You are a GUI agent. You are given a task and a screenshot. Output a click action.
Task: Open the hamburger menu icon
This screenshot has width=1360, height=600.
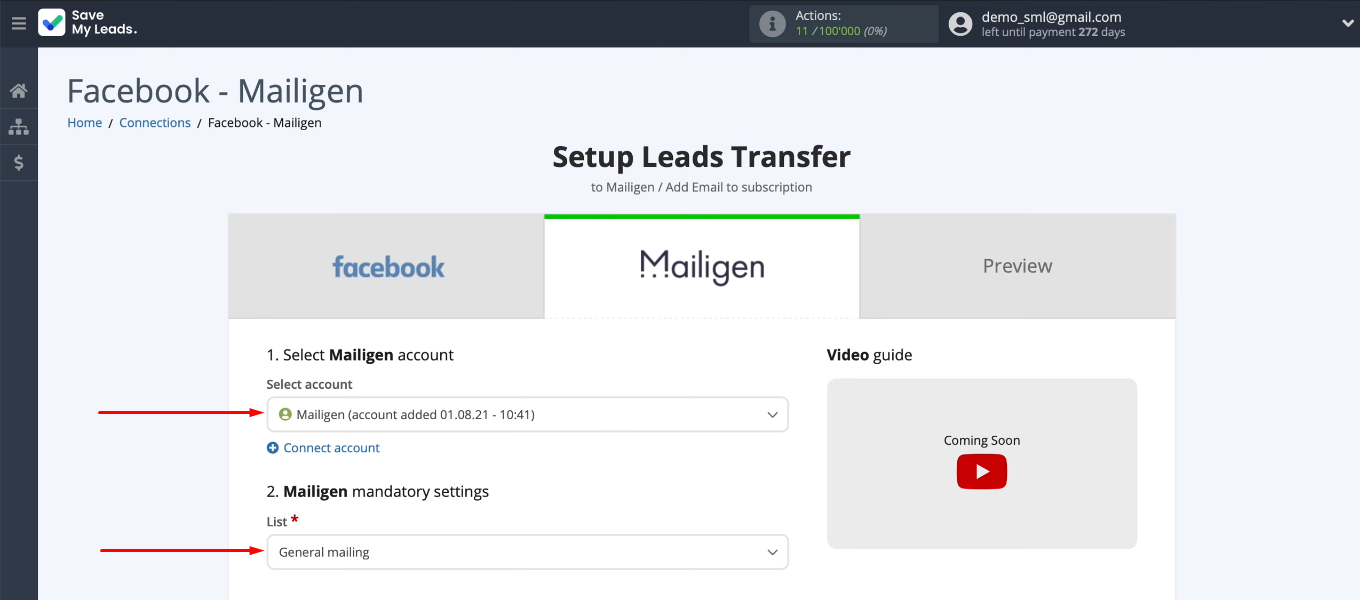click(18, 23)
